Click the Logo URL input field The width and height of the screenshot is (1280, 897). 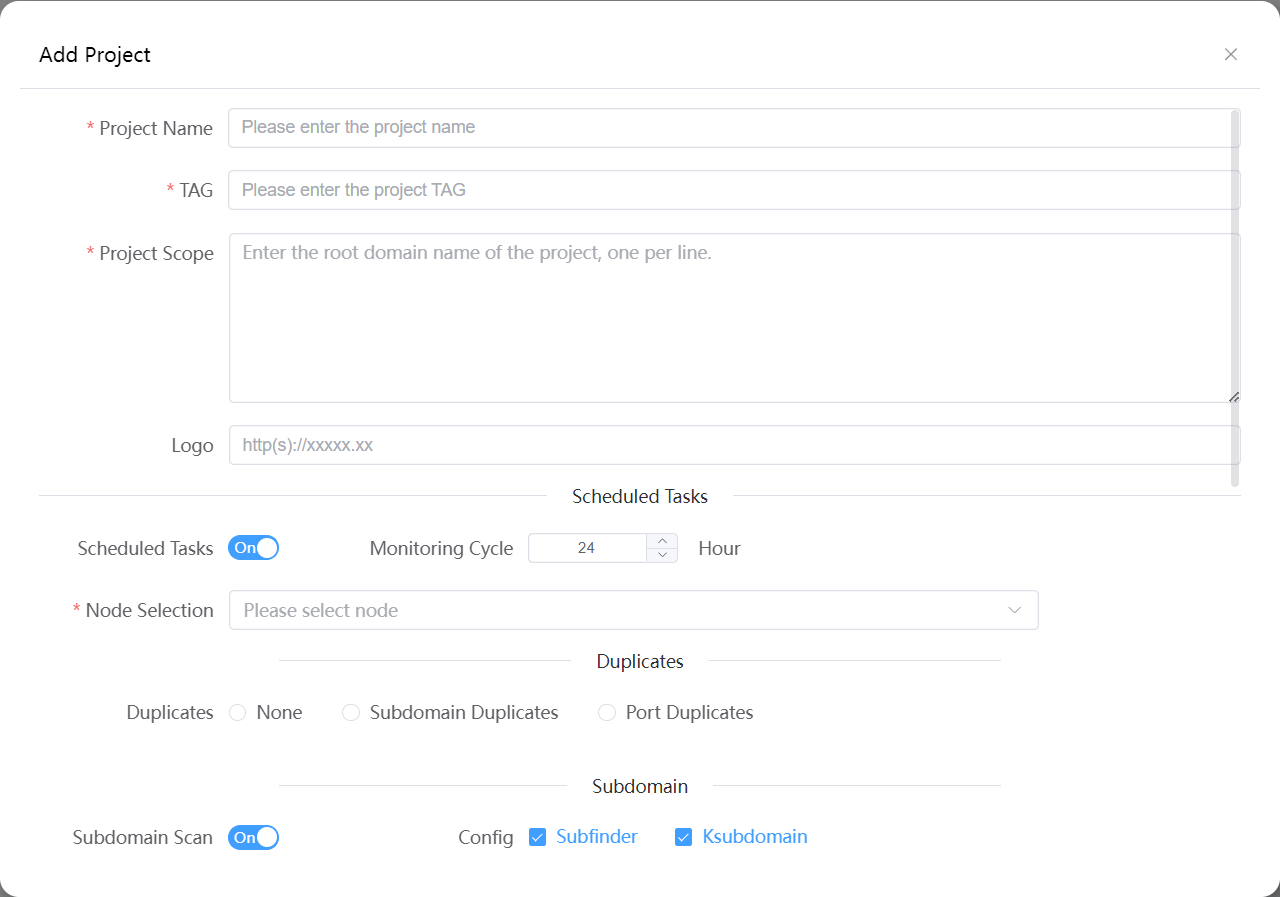point(733,445)
